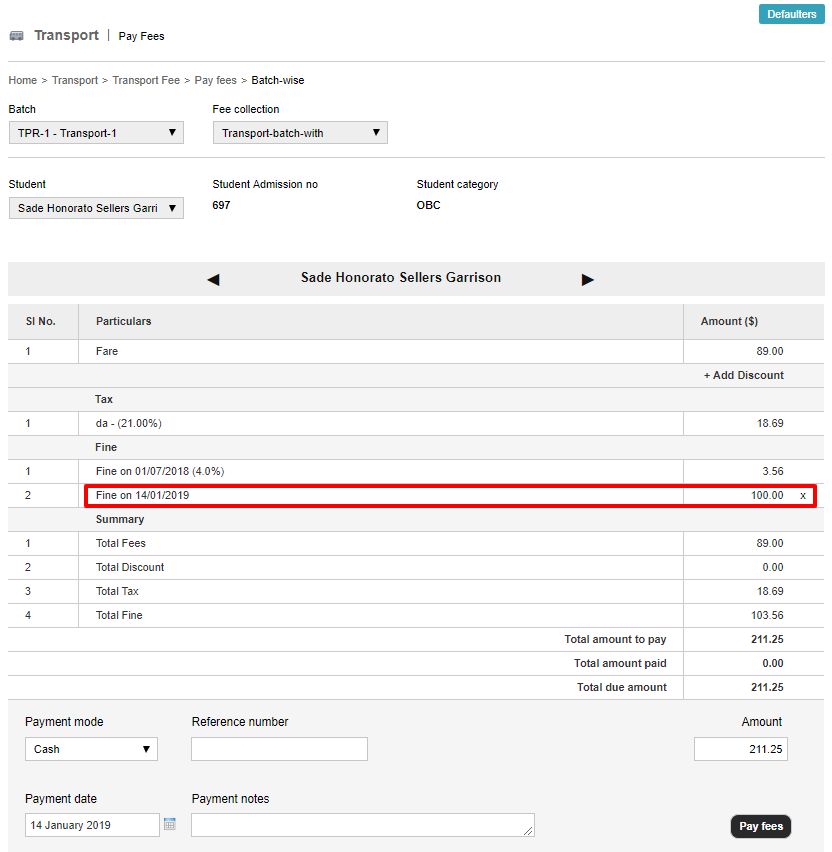This screenshot has height=852, width=832.
Task: Click the 100.00 fine amount
Action: coord(767,496)
